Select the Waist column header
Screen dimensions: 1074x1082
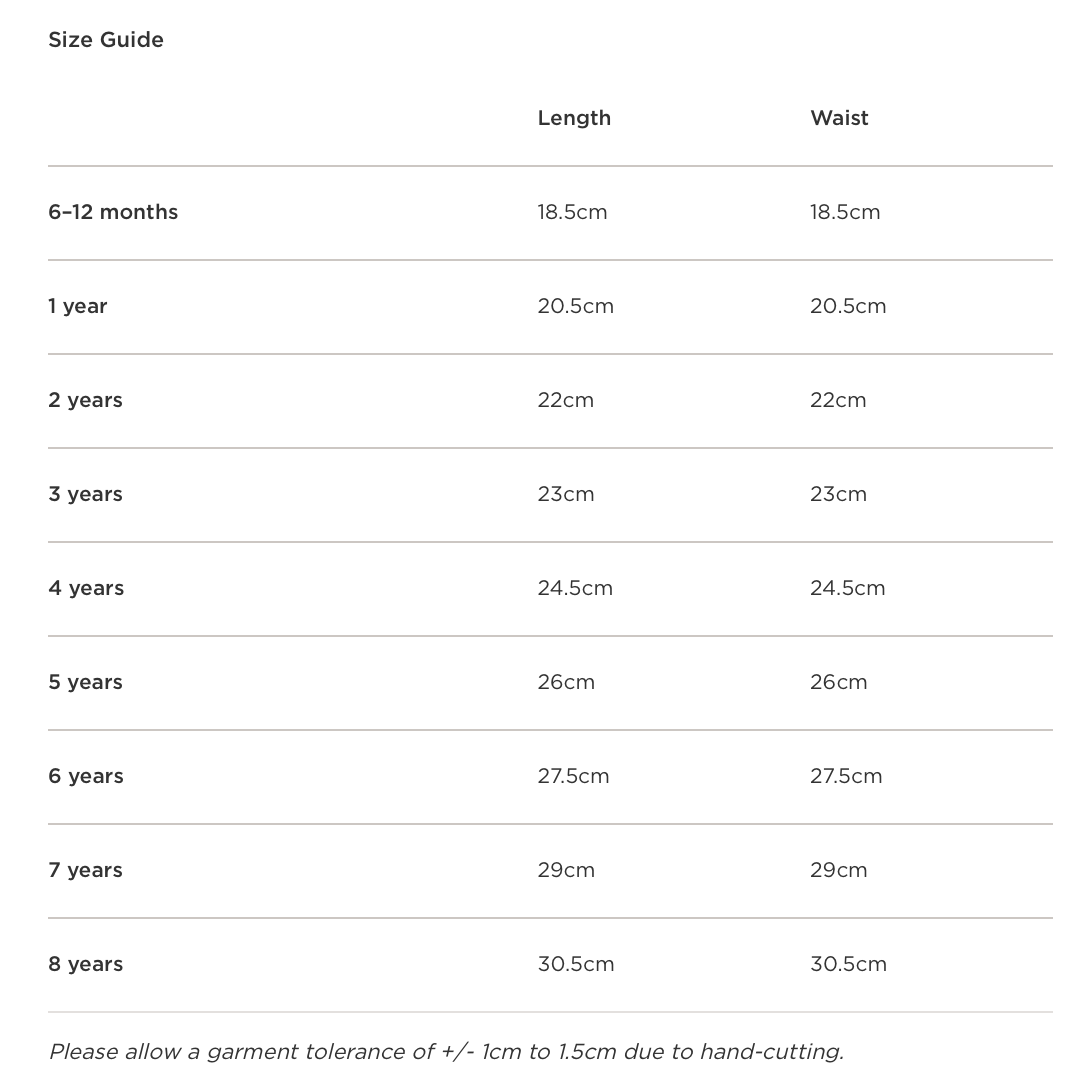click(839, 118)
